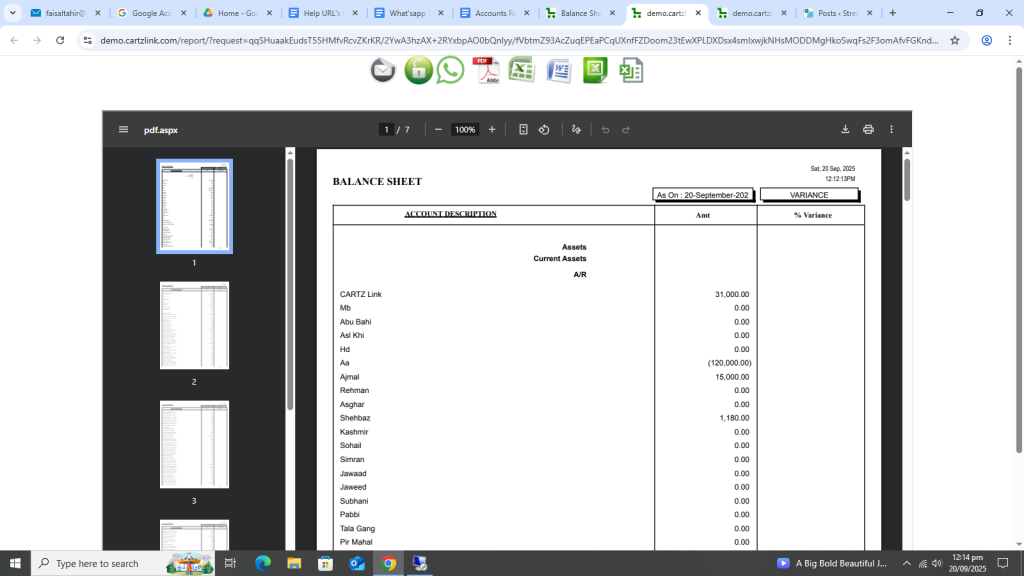Click the Shehbaz account name
The width and height of the screenshot is (1024, 576).
(x=355, y=418)
